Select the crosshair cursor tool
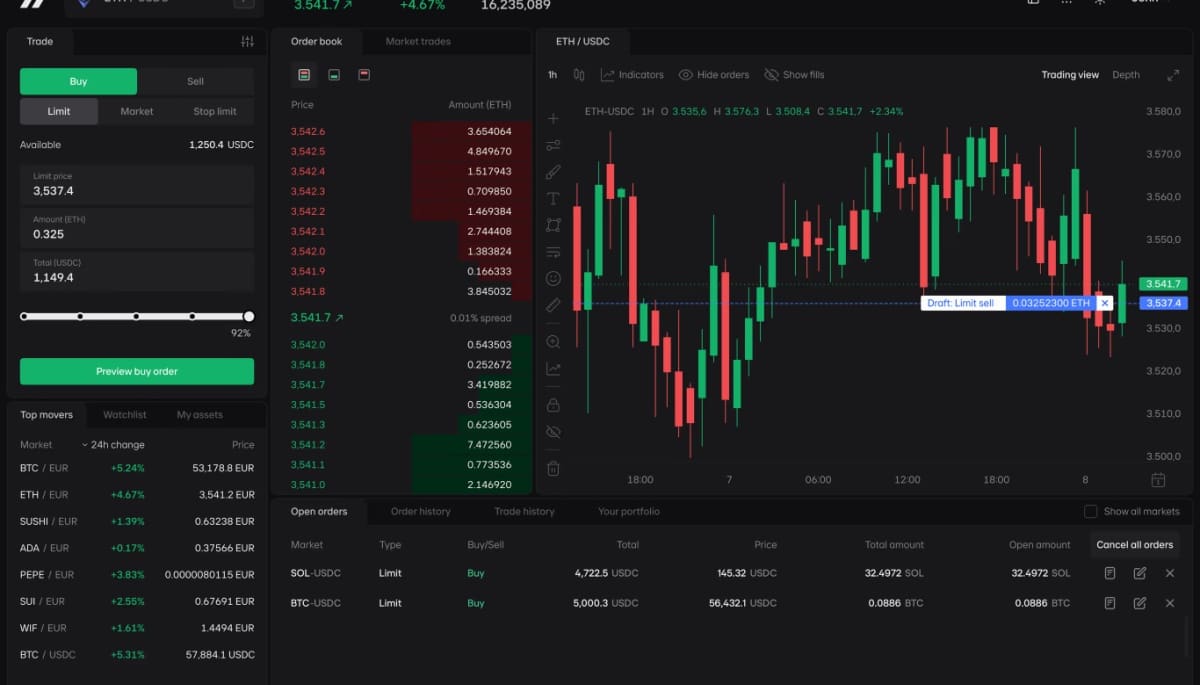This screenshot has height=685, width=1200. pyautogui.click(x=553, y=119)
